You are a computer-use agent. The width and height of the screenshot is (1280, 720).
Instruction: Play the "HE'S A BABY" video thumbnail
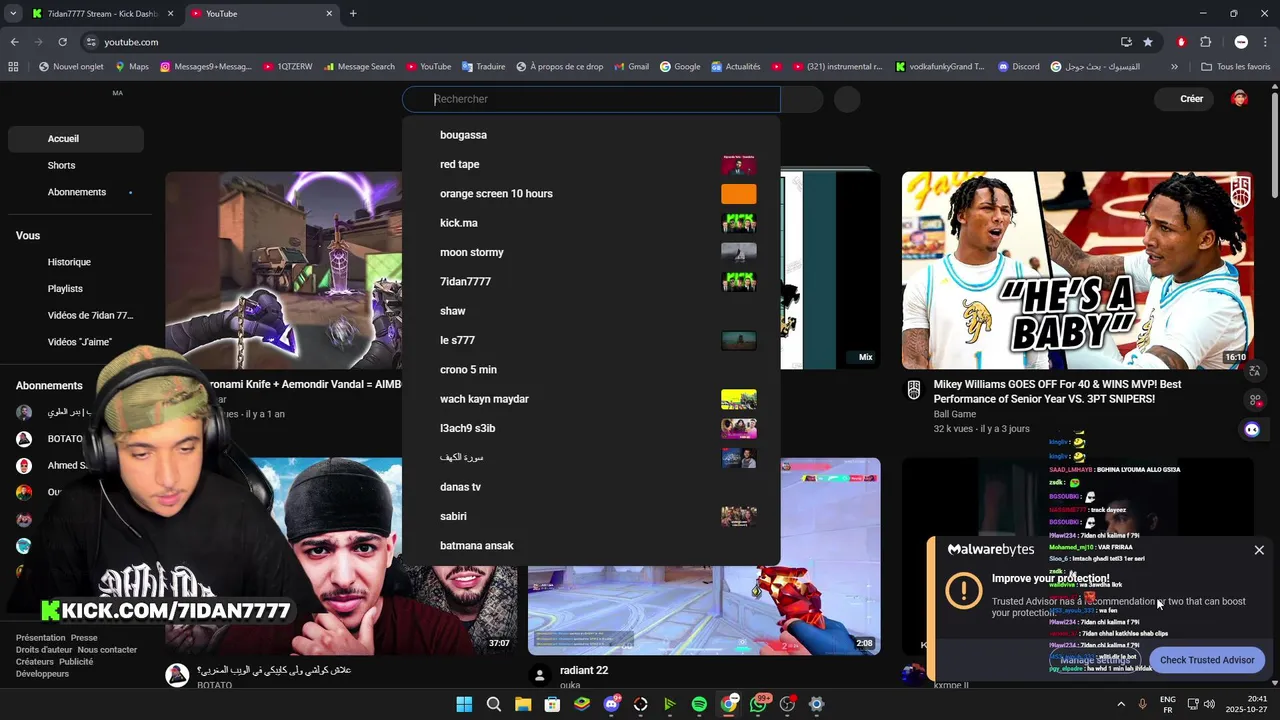[1077, 270]
